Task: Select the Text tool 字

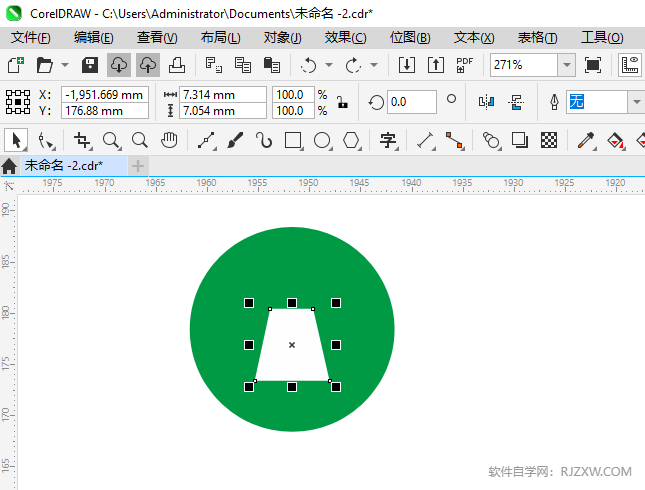Action: pyautogui.click(x=388, y=141)
